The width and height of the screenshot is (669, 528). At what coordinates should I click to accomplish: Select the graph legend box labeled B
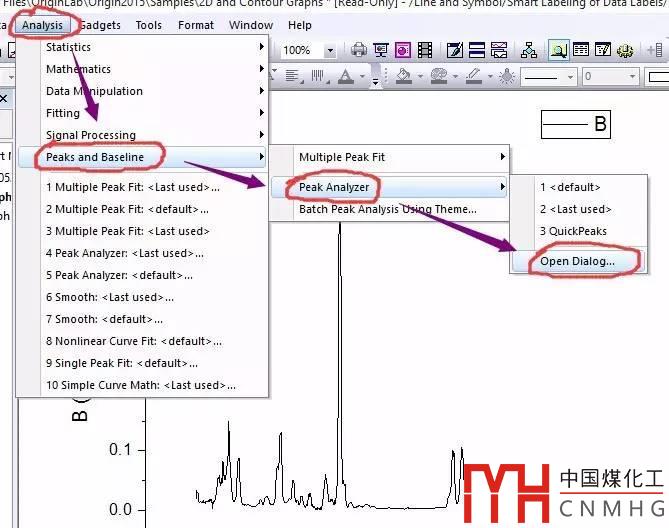[576, 124]
